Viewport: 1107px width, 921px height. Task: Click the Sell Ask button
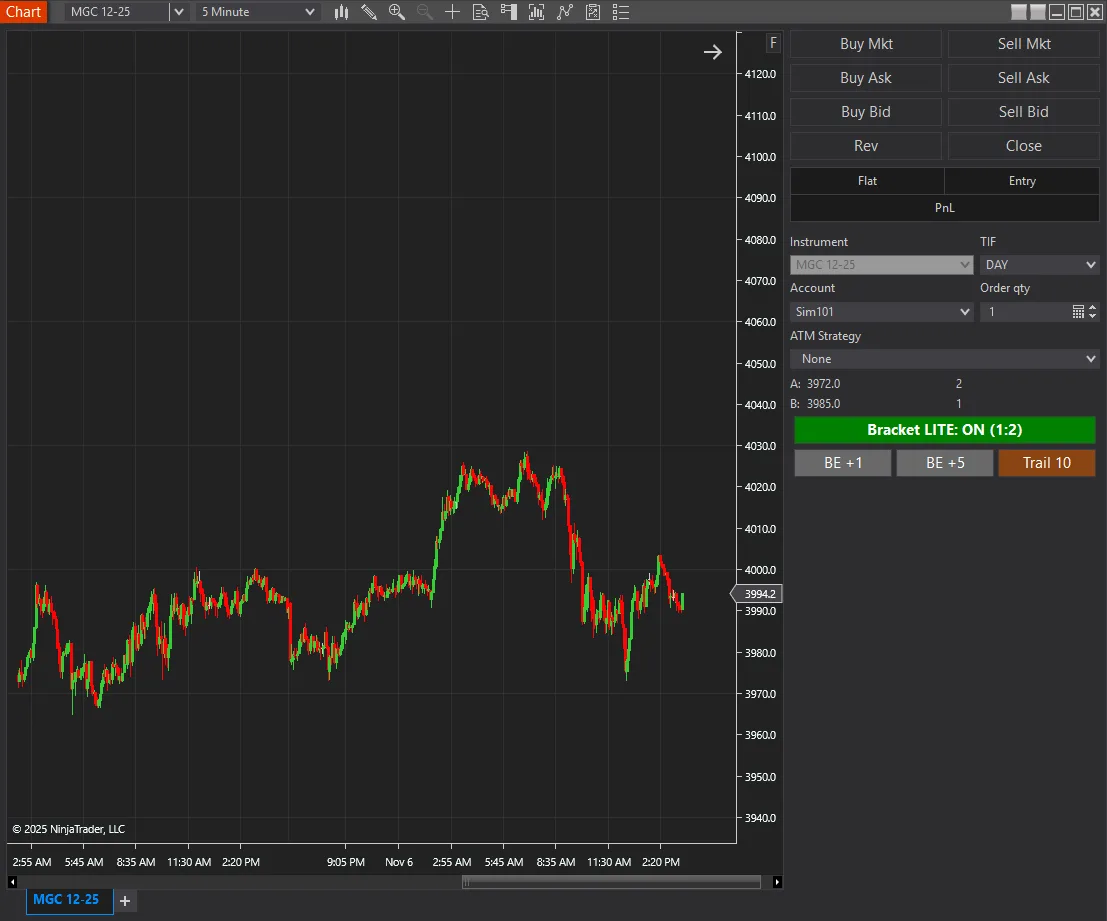tap(1024, 78)
